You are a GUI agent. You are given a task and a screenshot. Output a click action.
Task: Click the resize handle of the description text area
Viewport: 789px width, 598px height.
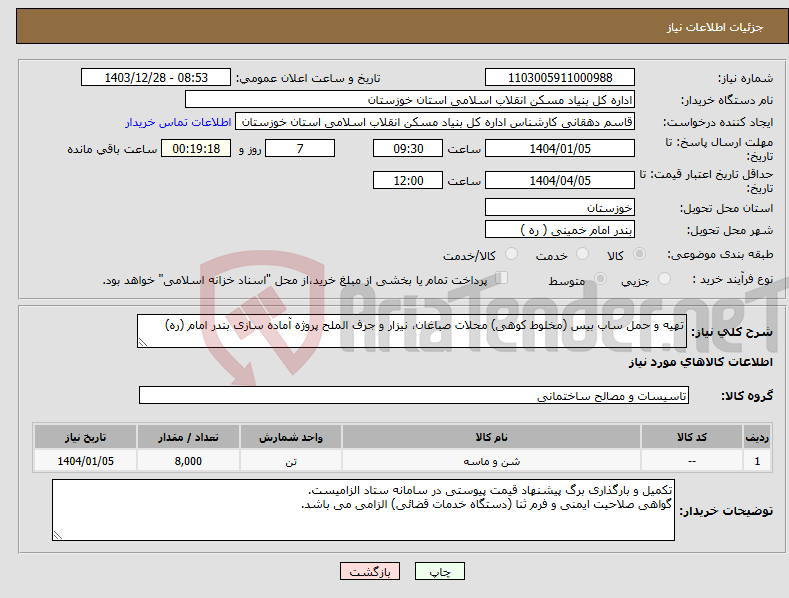coord(143,342)
